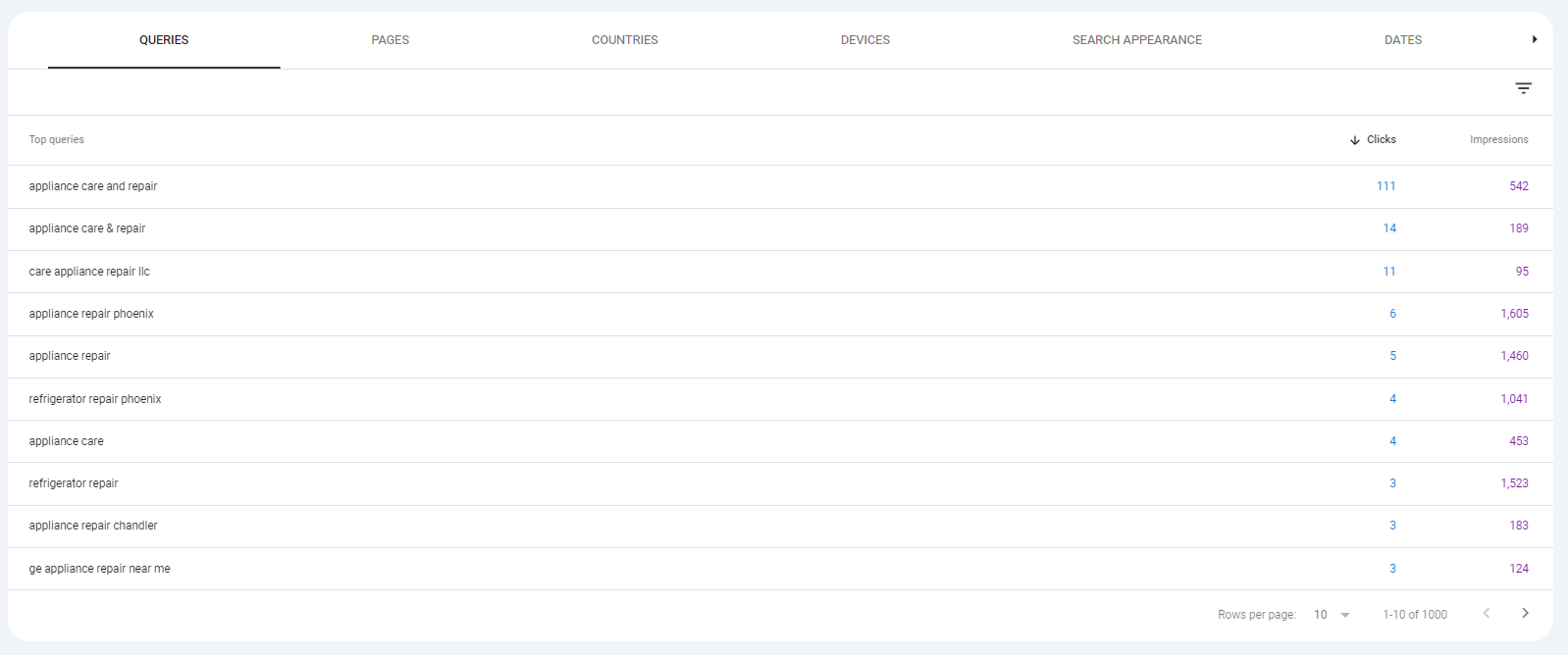This screenshot has width=1568, height=655.
Task: Switch to the Pages tab
Action: [x=390, y=40]
